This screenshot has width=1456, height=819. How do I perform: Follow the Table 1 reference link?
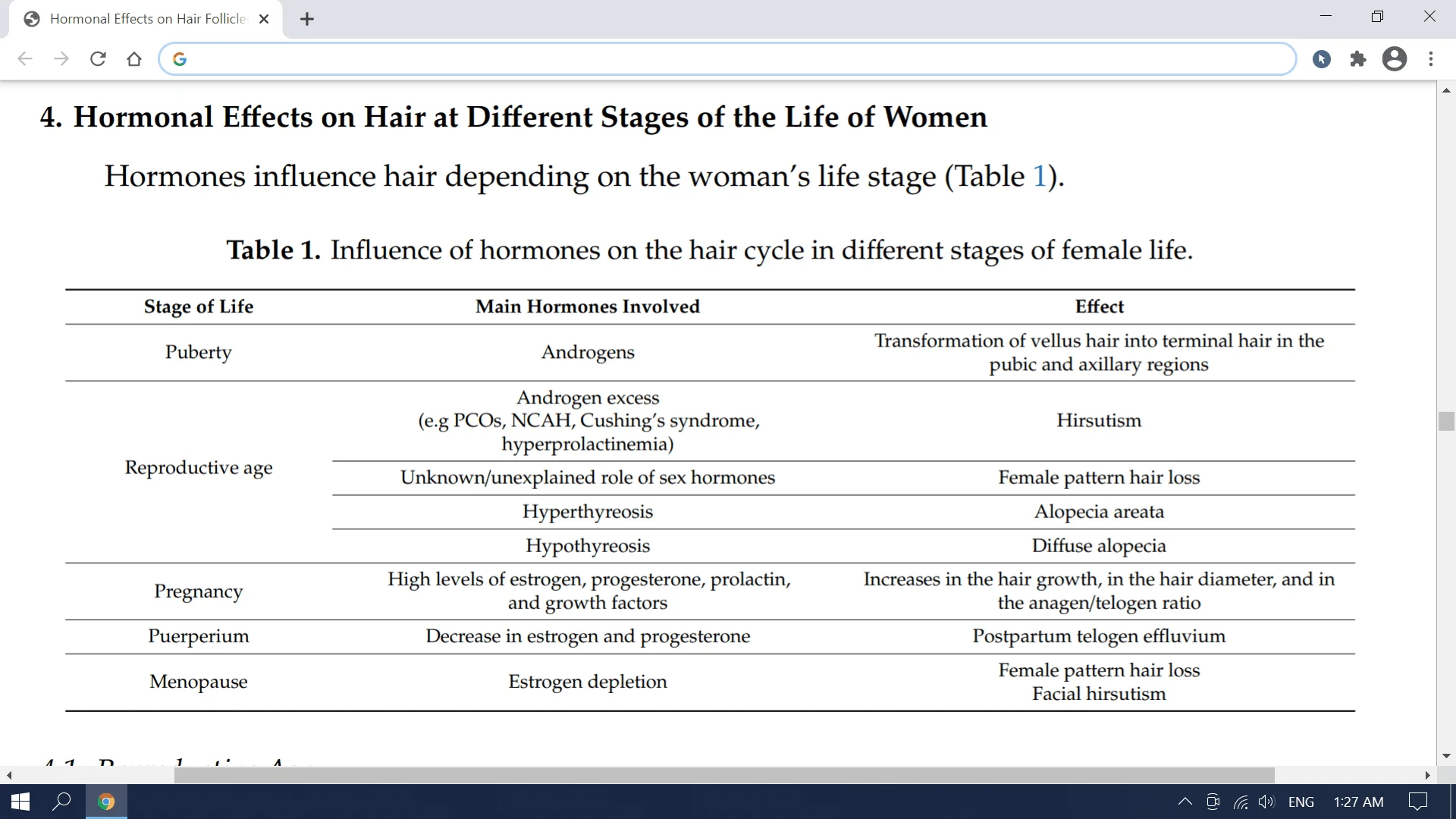[1040, 176]
